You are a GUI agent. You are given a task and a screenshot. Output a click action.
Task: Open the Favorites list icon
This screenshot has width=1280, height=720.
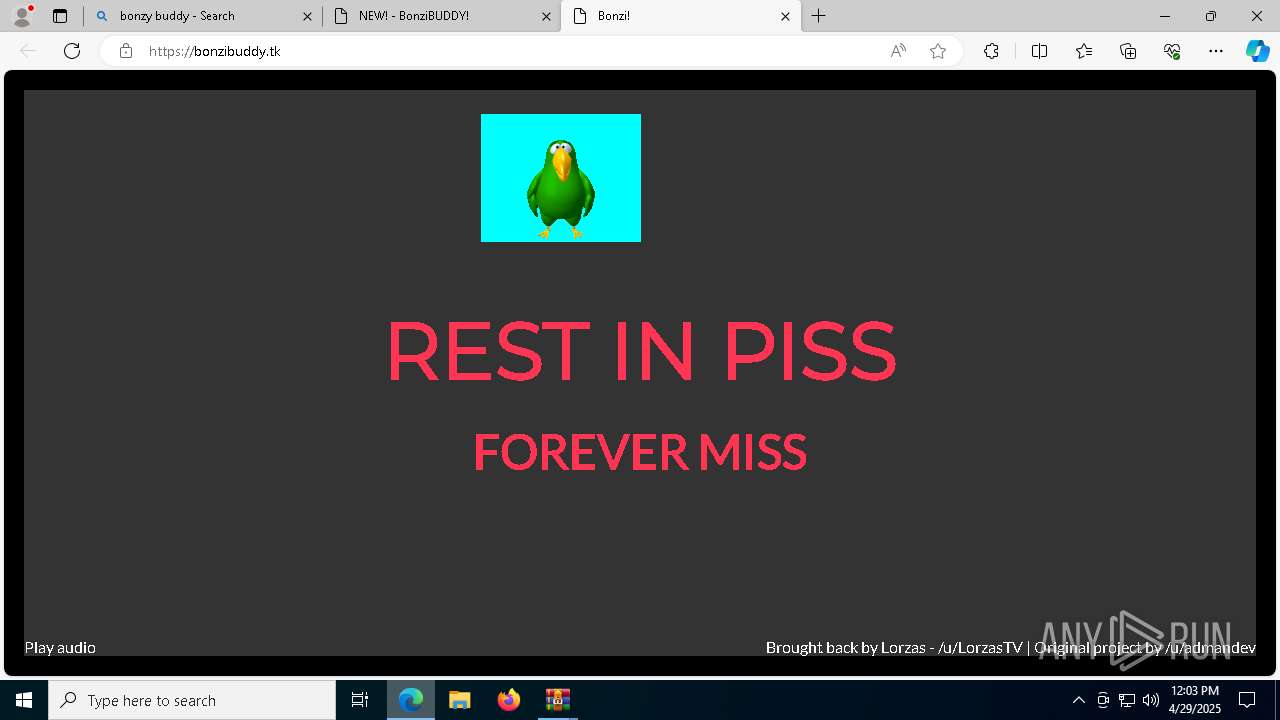click(x=1084, y=51)
